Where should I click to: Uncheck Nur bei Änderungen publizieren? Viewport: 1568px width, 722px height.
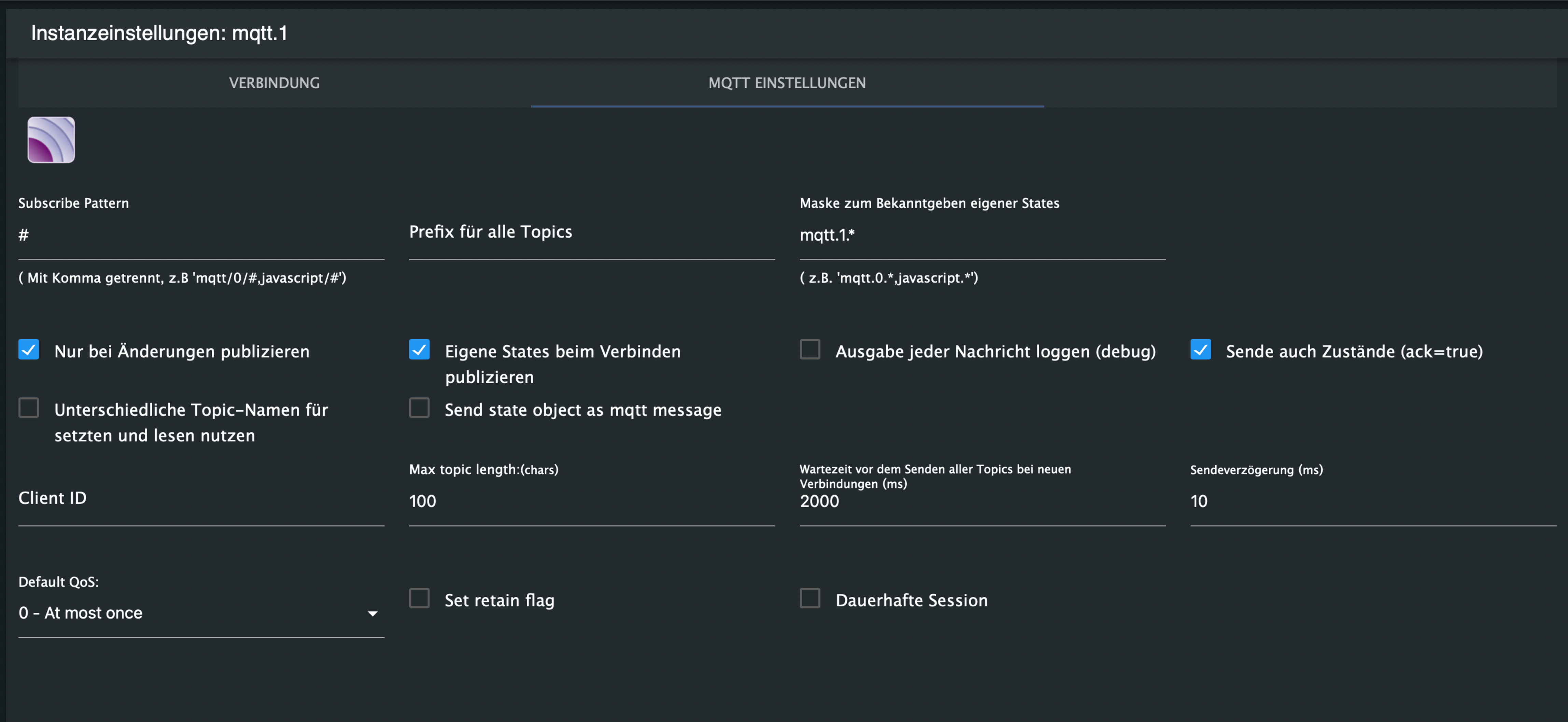pos(29,350)
